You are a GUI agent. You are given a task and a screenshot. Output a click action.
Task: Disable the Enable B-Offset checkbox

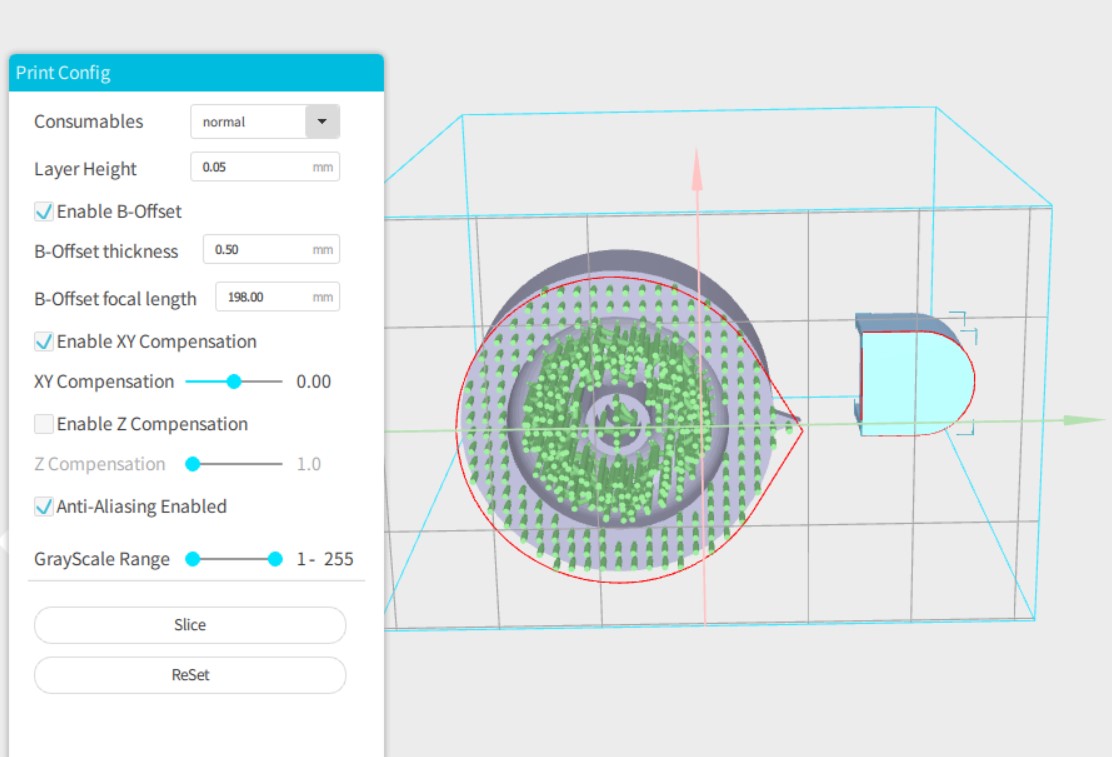pos(44,212)
